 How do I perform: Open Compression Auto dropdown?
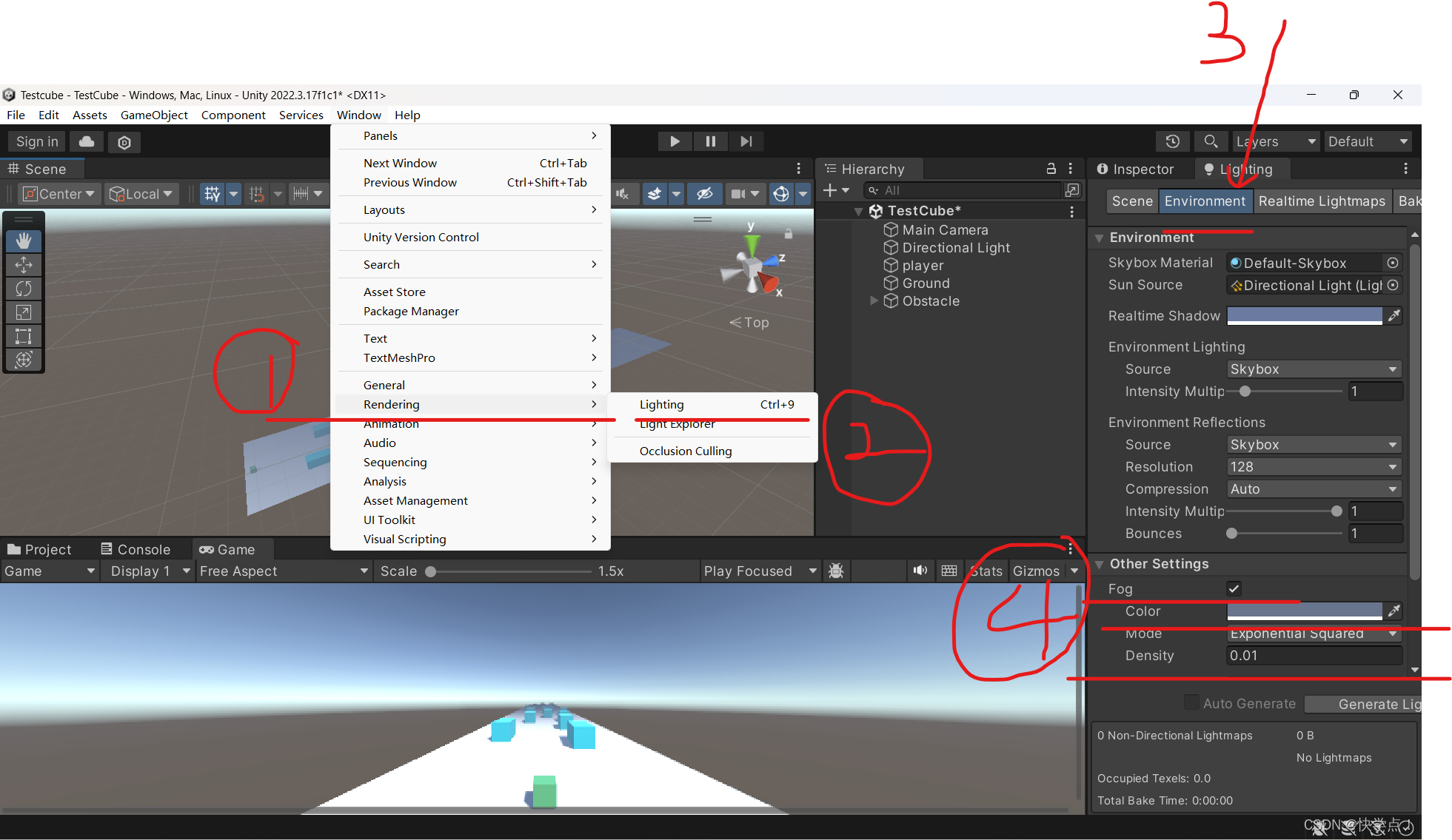pyautogui.click(x=1314, y=489)
